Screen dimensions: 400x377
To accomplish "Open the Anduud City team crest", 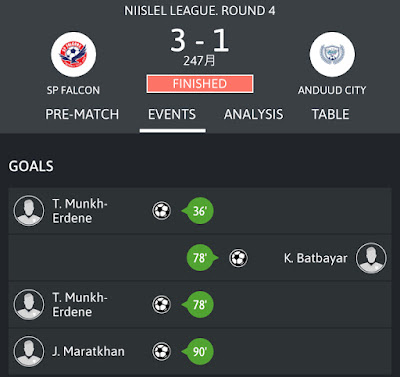I will pyautogui.click(x=332, y=54).
